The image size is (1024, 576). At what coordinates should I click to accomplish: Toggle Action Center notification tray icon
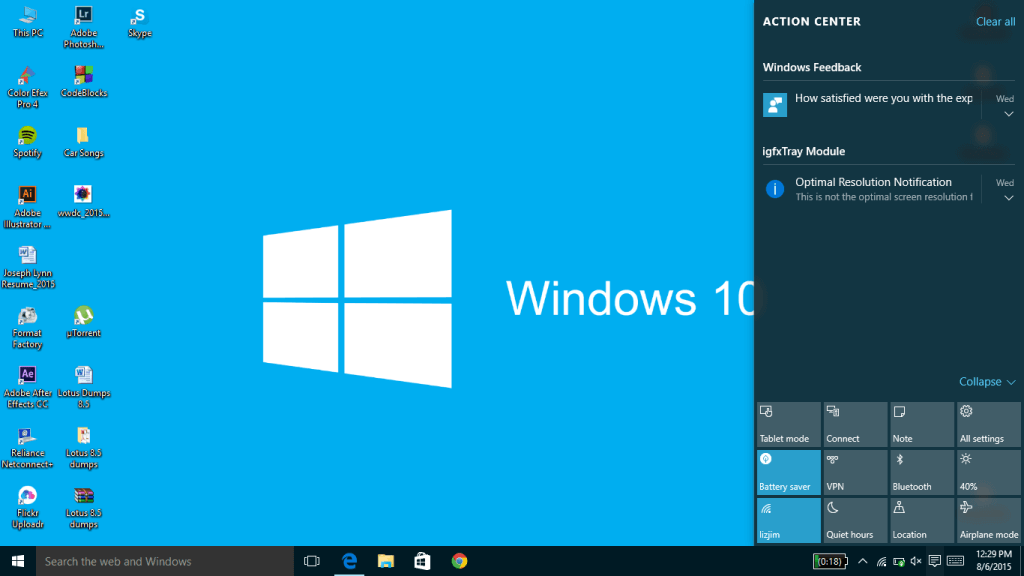point(935,561)
